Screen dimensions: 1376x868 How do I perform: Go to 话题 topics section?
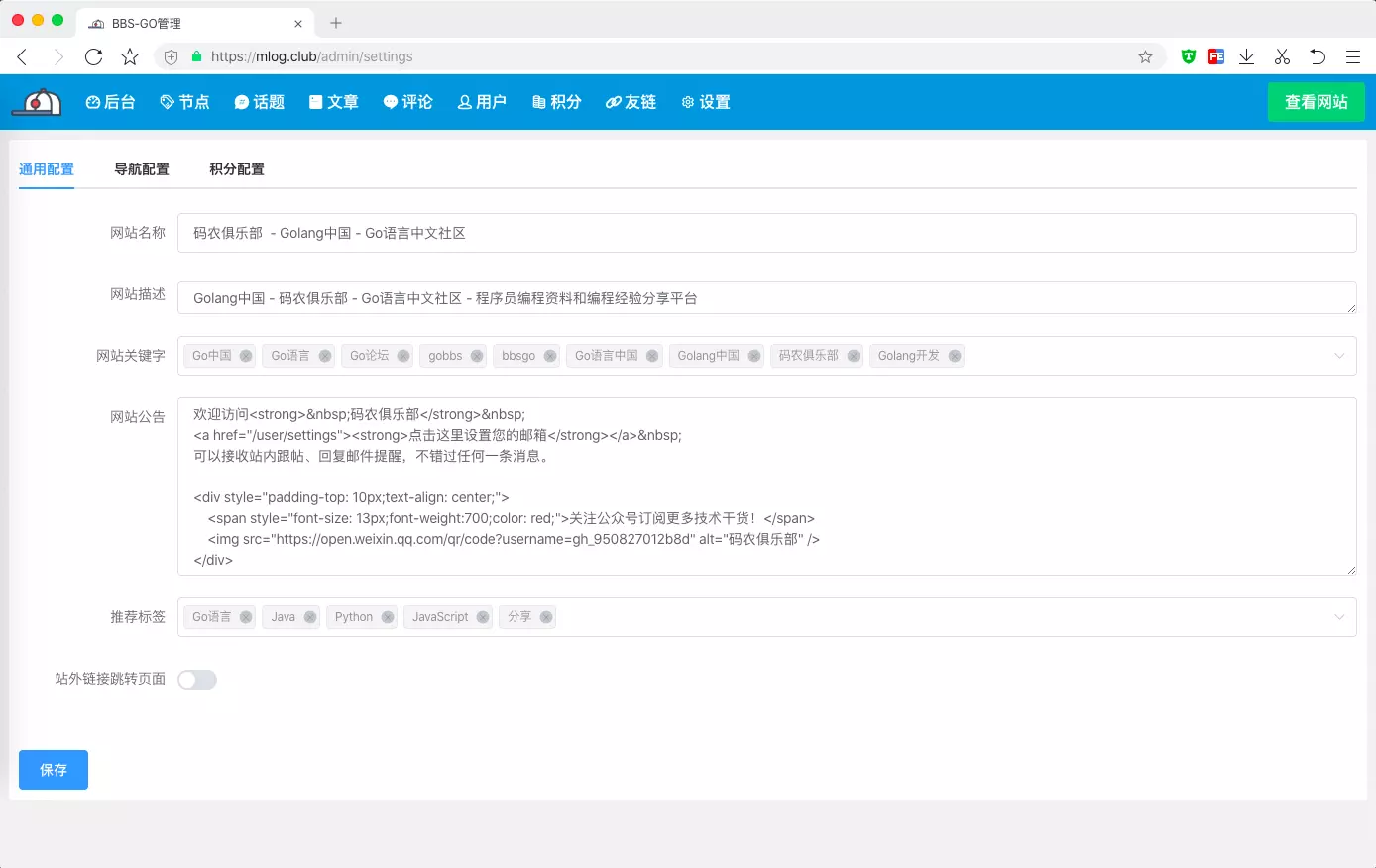point(259,102)
